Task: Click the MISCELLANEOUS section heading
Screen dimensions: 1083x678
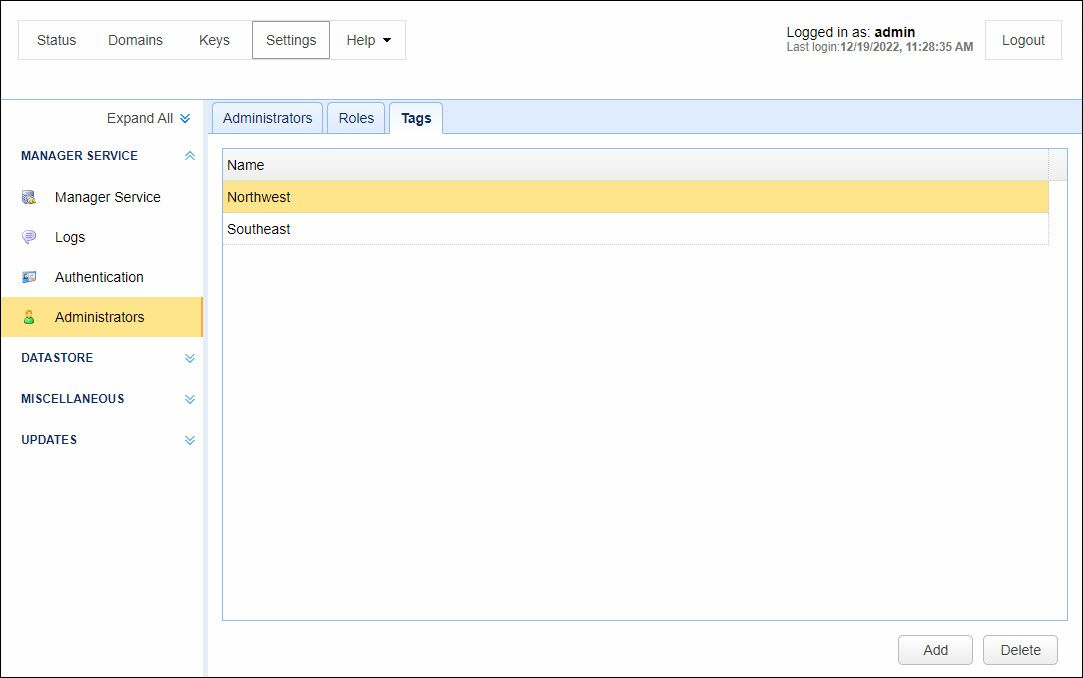Action: [73, 399]
